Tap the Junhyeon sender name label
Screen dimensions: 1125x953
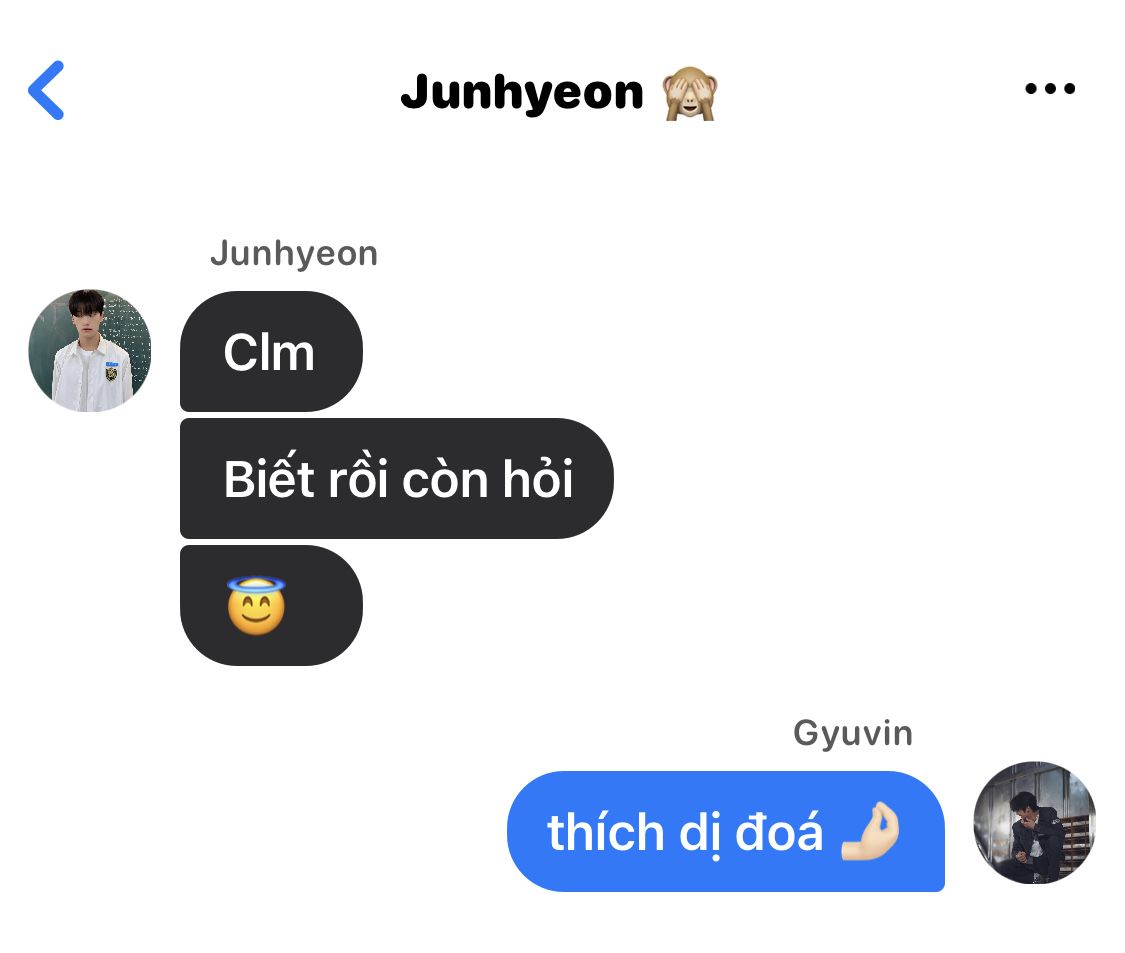(293, 254)
